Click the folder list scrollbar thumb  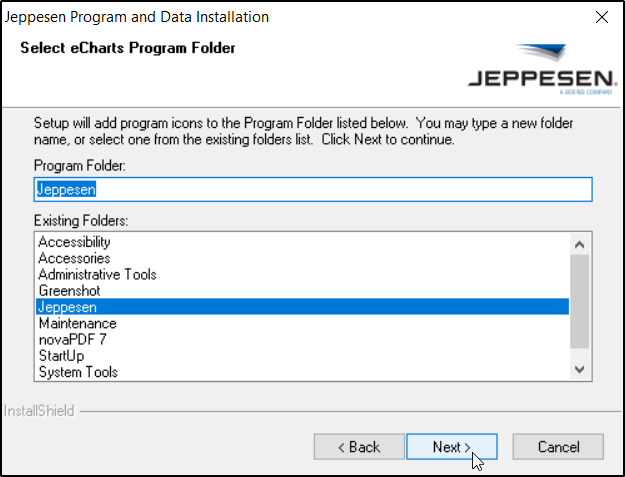click(578, 302)
